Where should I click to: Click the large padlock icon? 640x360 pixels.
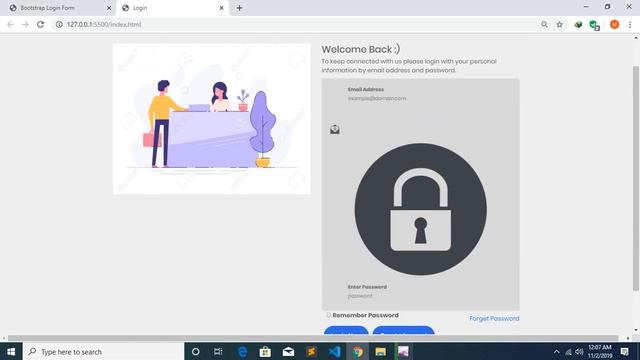coord(420,209)
